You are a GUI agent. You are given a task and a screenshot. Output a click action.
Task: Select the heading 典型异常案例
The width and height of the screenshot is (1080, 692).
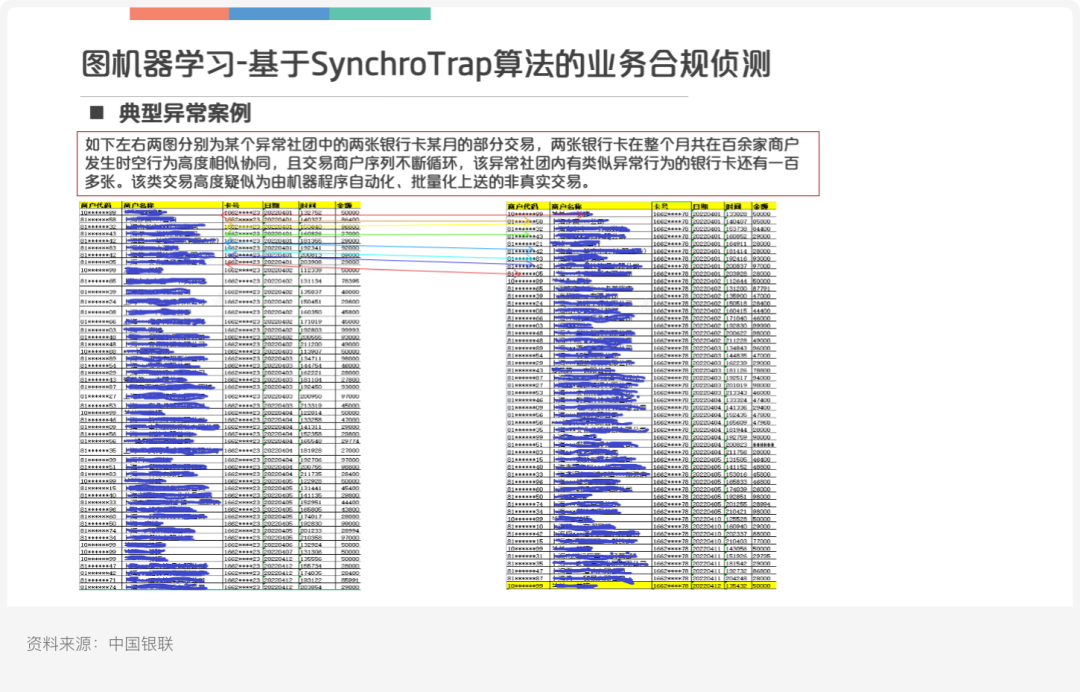(185, 113)
